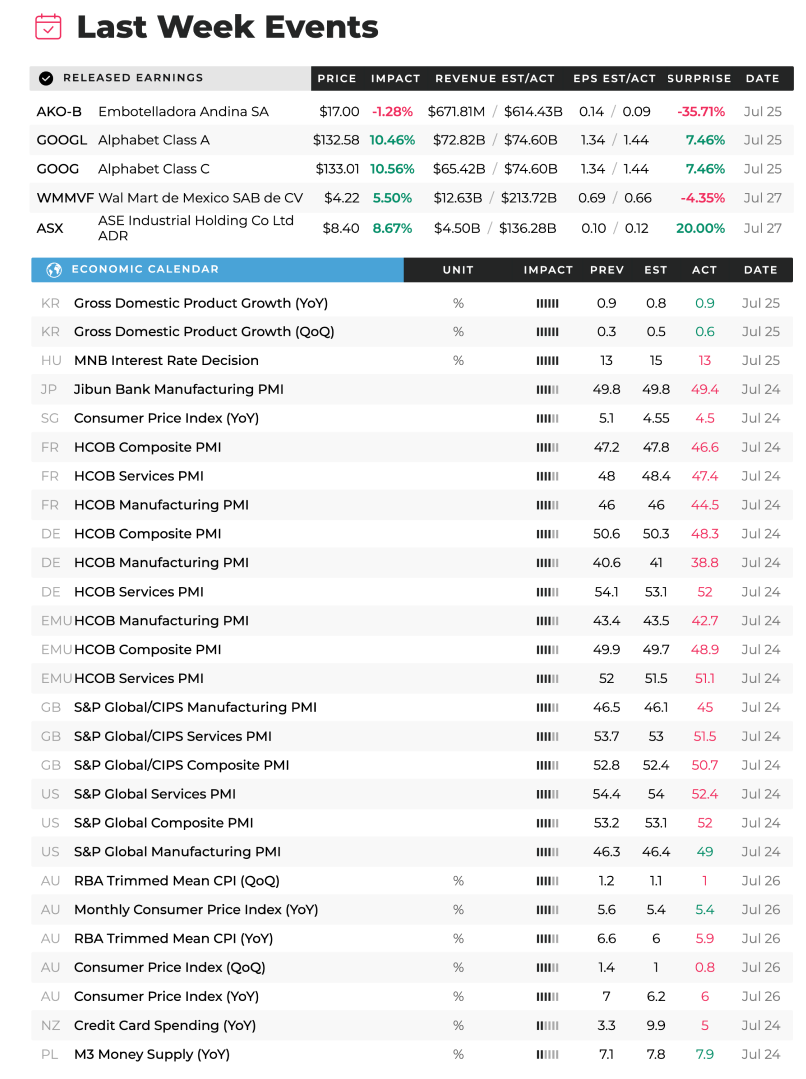Click the $671.81M revenue estimate
This screenshot has width=806, height=1079.
pos(456,111)
